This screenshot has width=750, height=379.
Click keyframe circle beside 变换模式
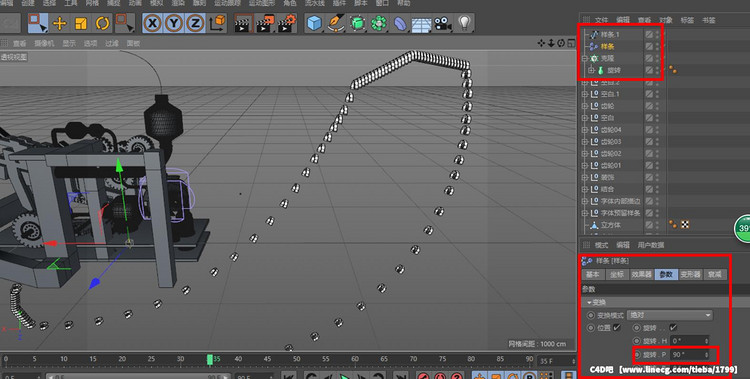tap(591, 315)
